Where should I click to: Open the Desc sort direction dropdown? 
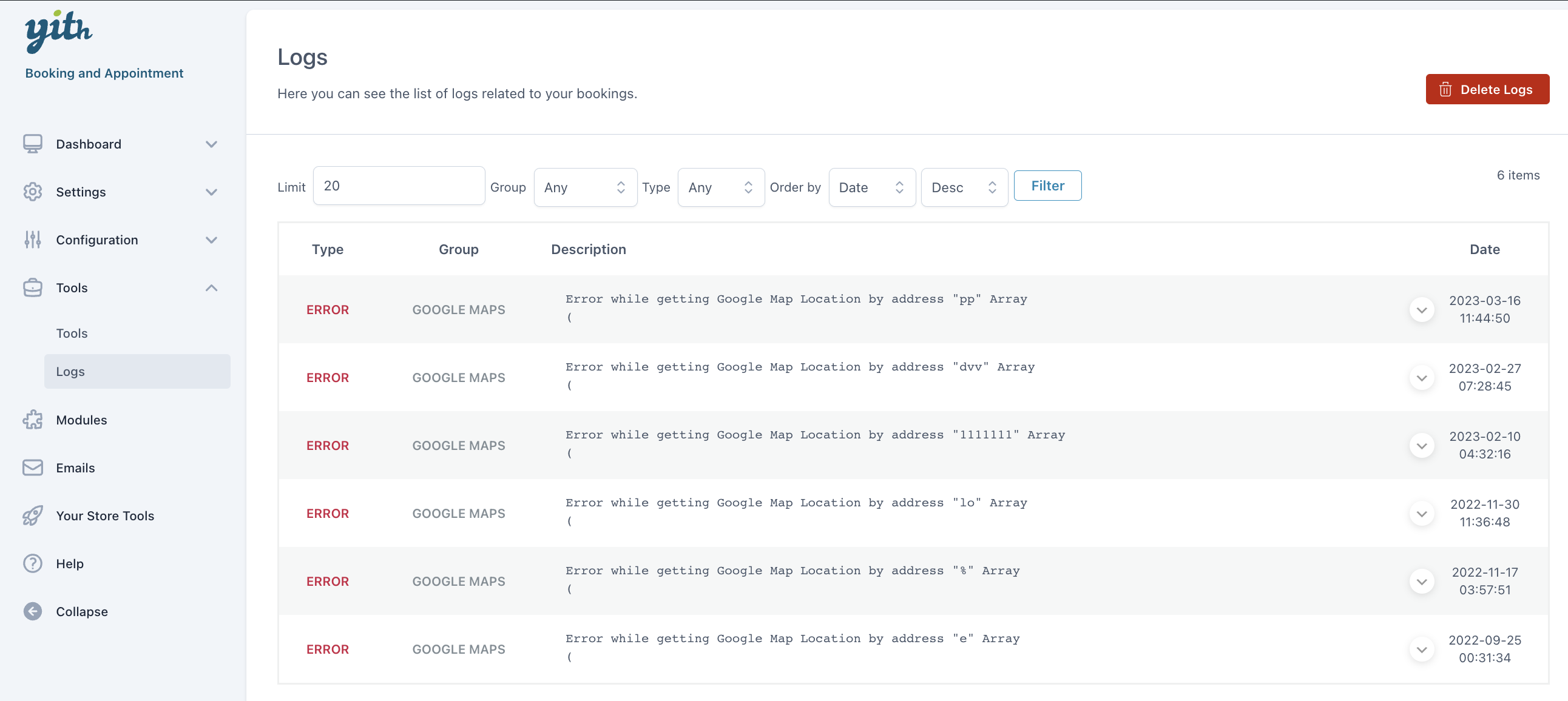click(964, 187)
